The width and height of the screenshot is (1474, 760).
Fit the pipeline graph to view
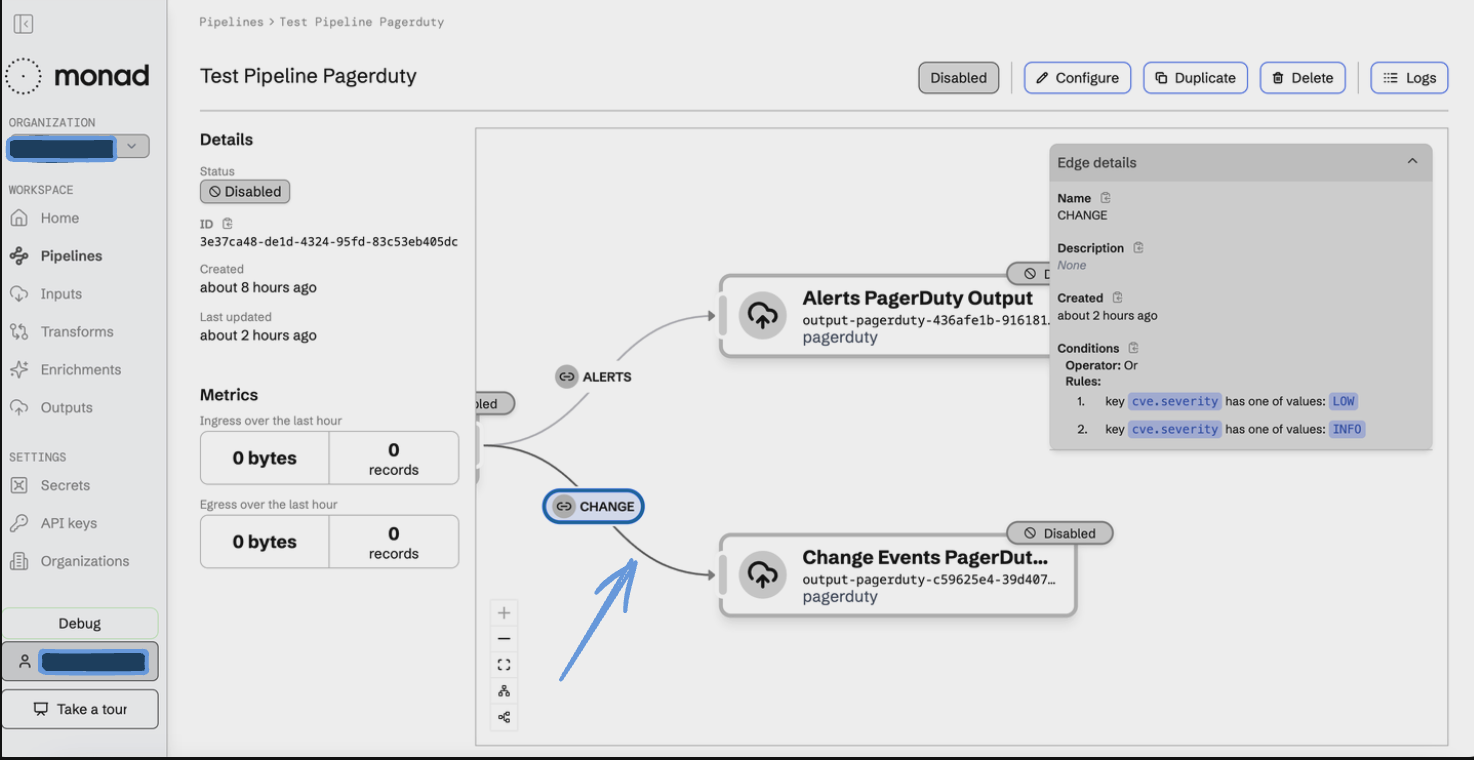click(x=504, y=665)
